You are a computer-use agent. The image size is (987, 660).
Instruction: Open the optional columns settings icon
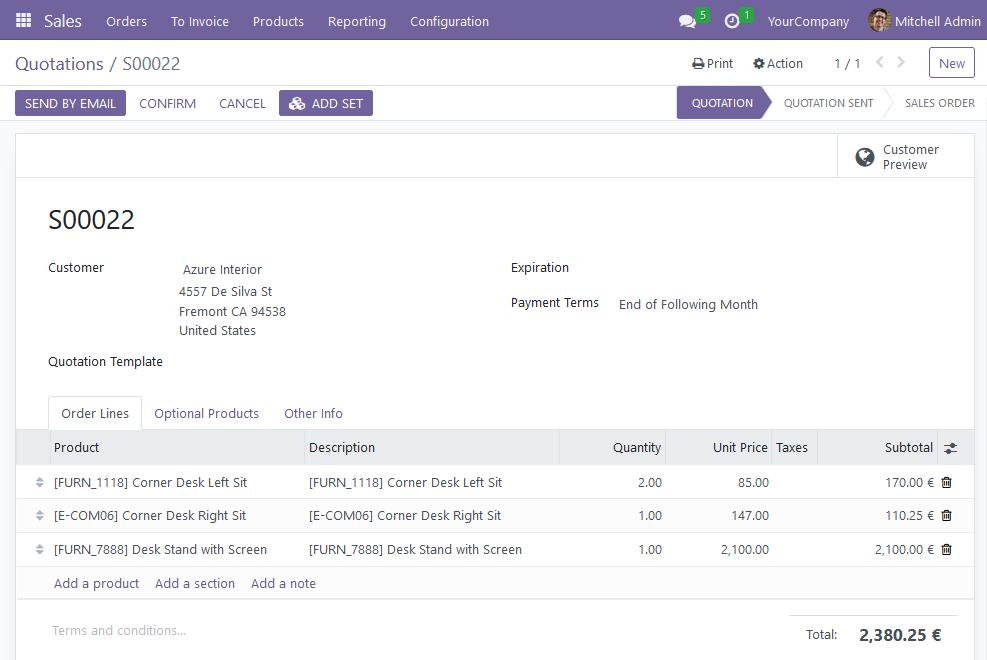pyautogui.click(x=950, y=448)
